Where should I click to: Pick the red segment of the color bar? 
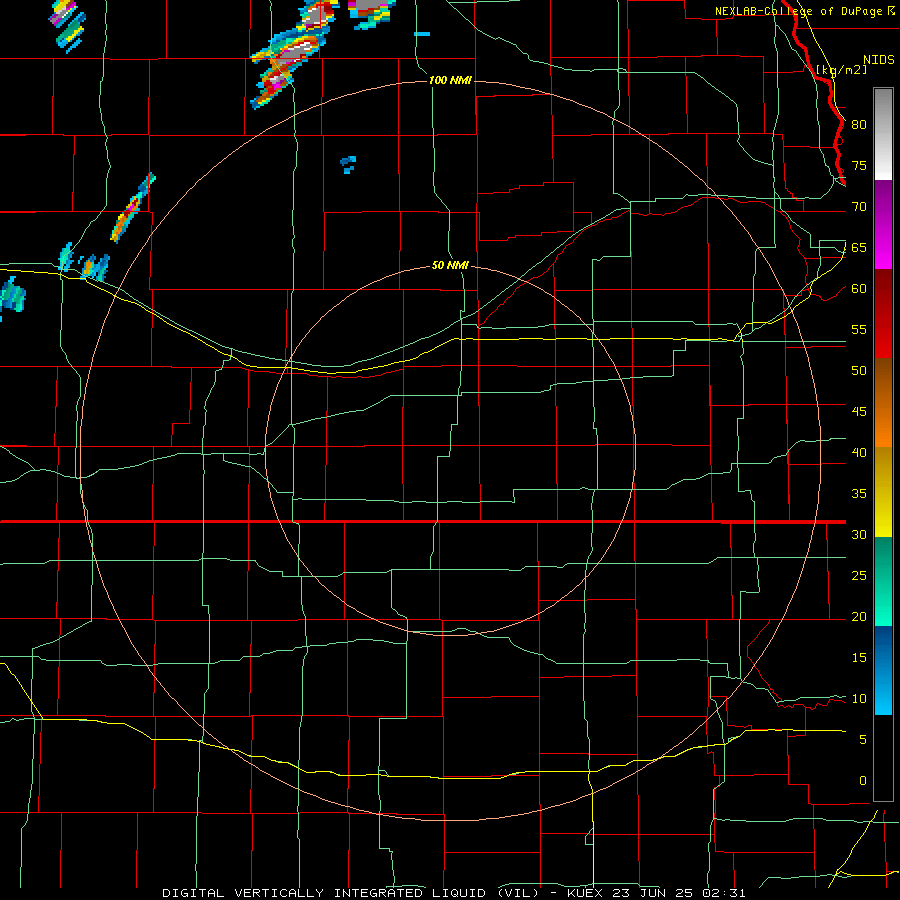click(x=883, y=314)
